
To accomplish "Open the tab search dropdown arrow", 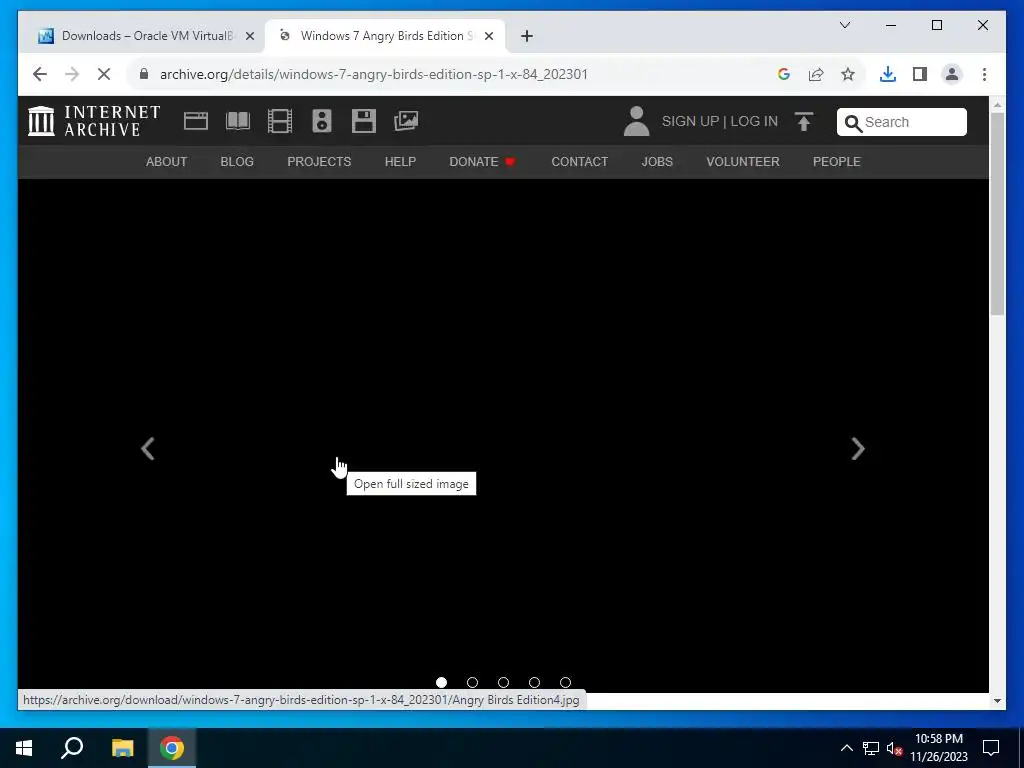I will 844,25.
